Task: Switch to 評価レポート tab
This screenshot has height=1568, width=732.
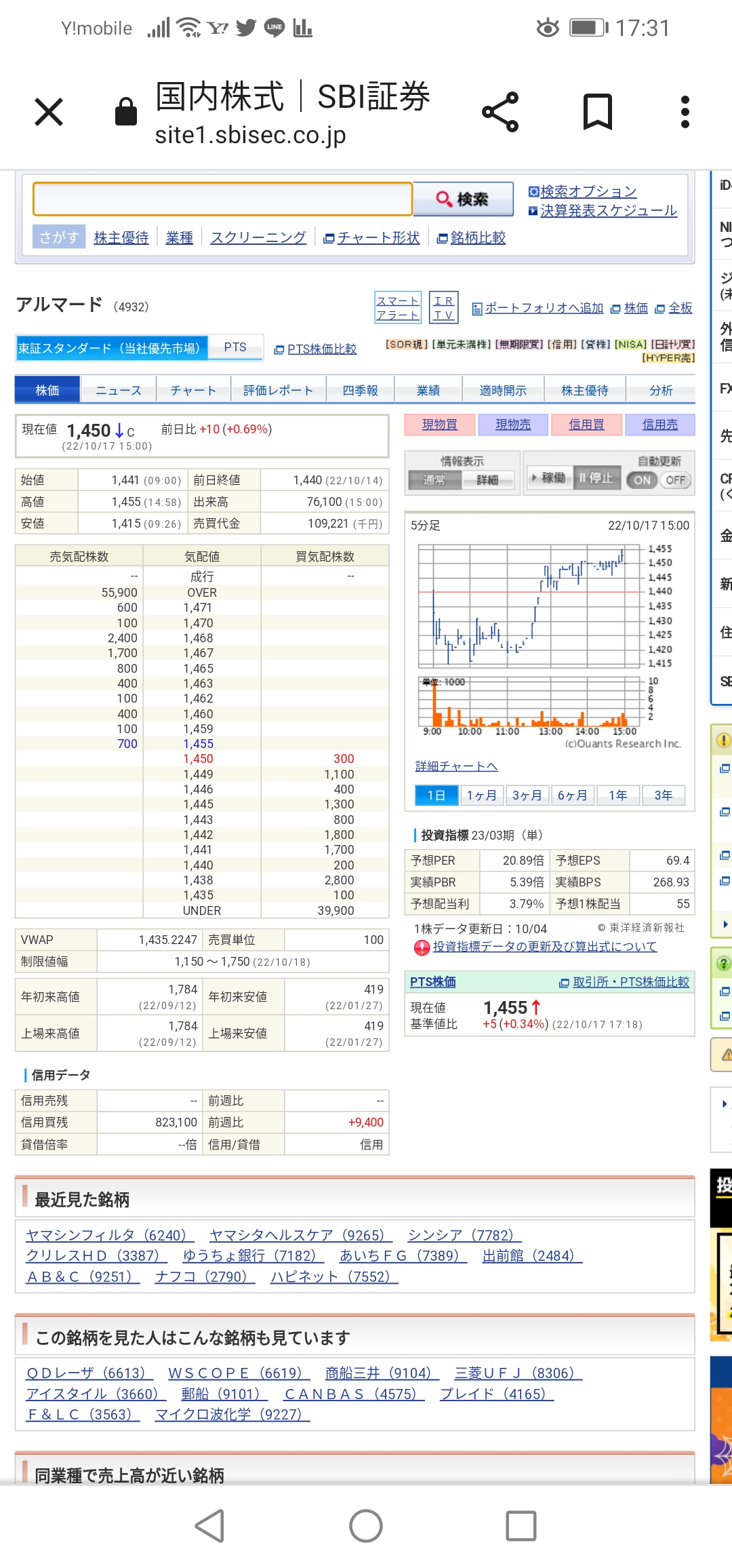Action: [279, 390]
